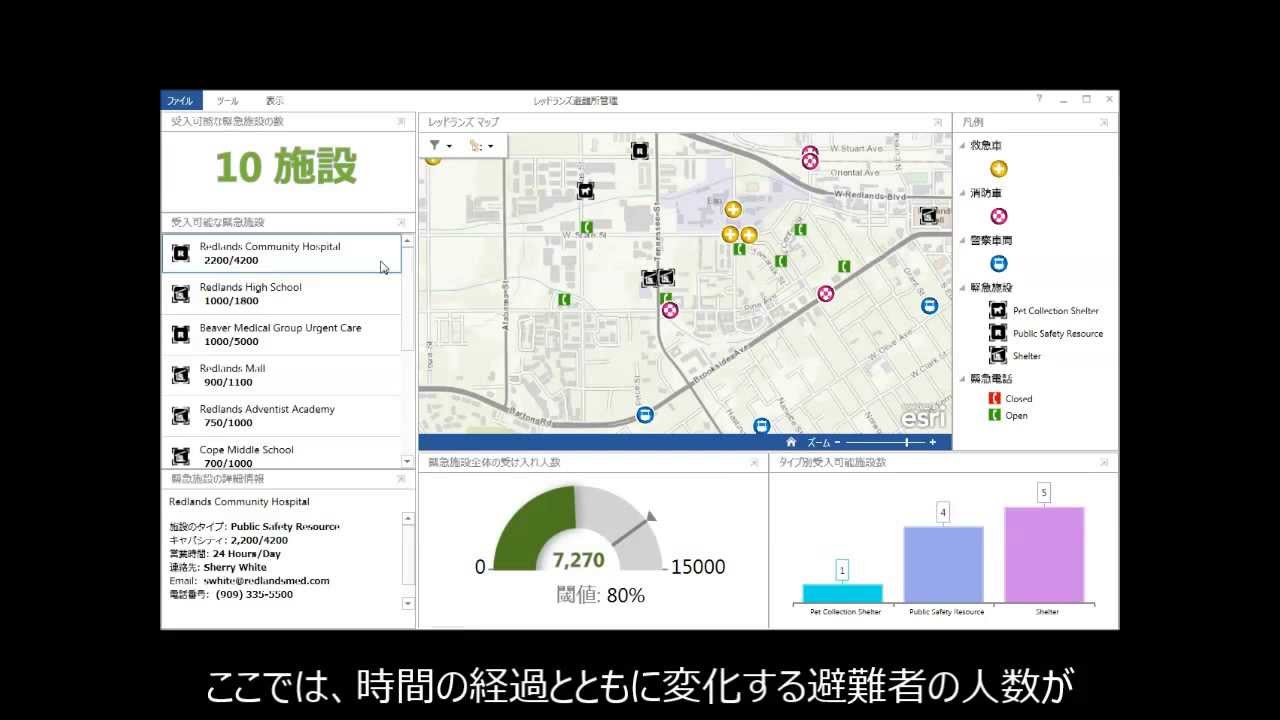Click the Public Safety Resource bar
Image resolution: width=1280 pixels, height=720 pixels.
943,564
